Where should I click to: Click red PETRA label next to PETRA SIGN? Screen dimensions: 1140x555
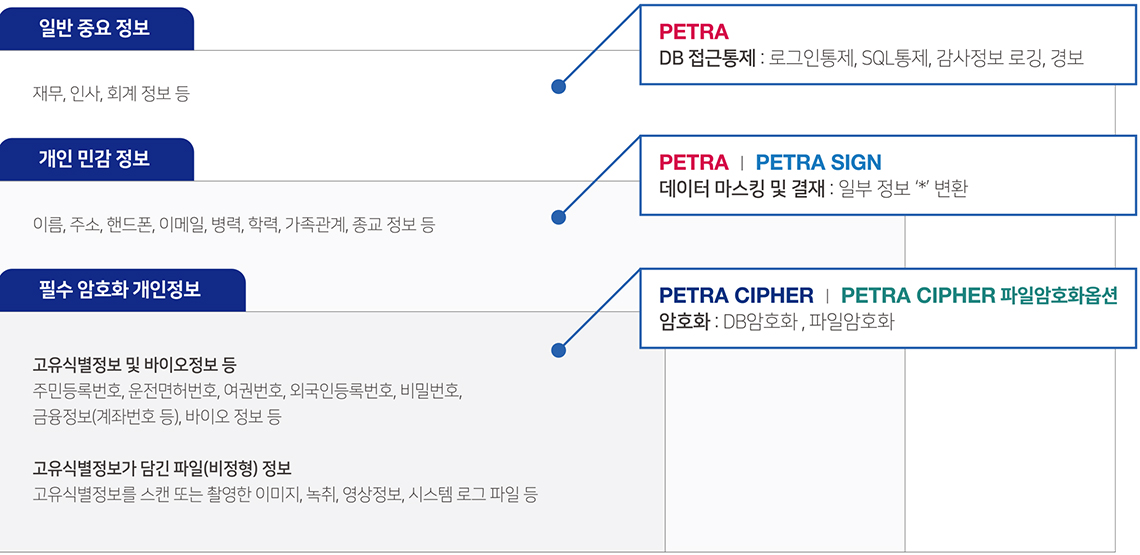[694, 162]
